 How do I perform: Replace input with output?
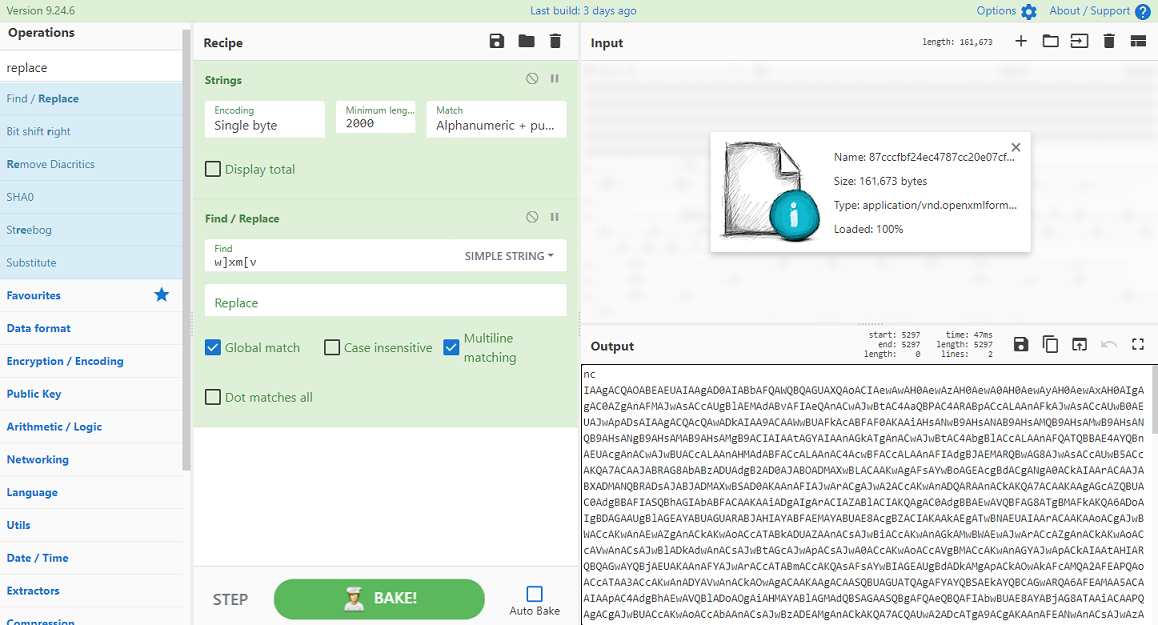point(1080,344)
